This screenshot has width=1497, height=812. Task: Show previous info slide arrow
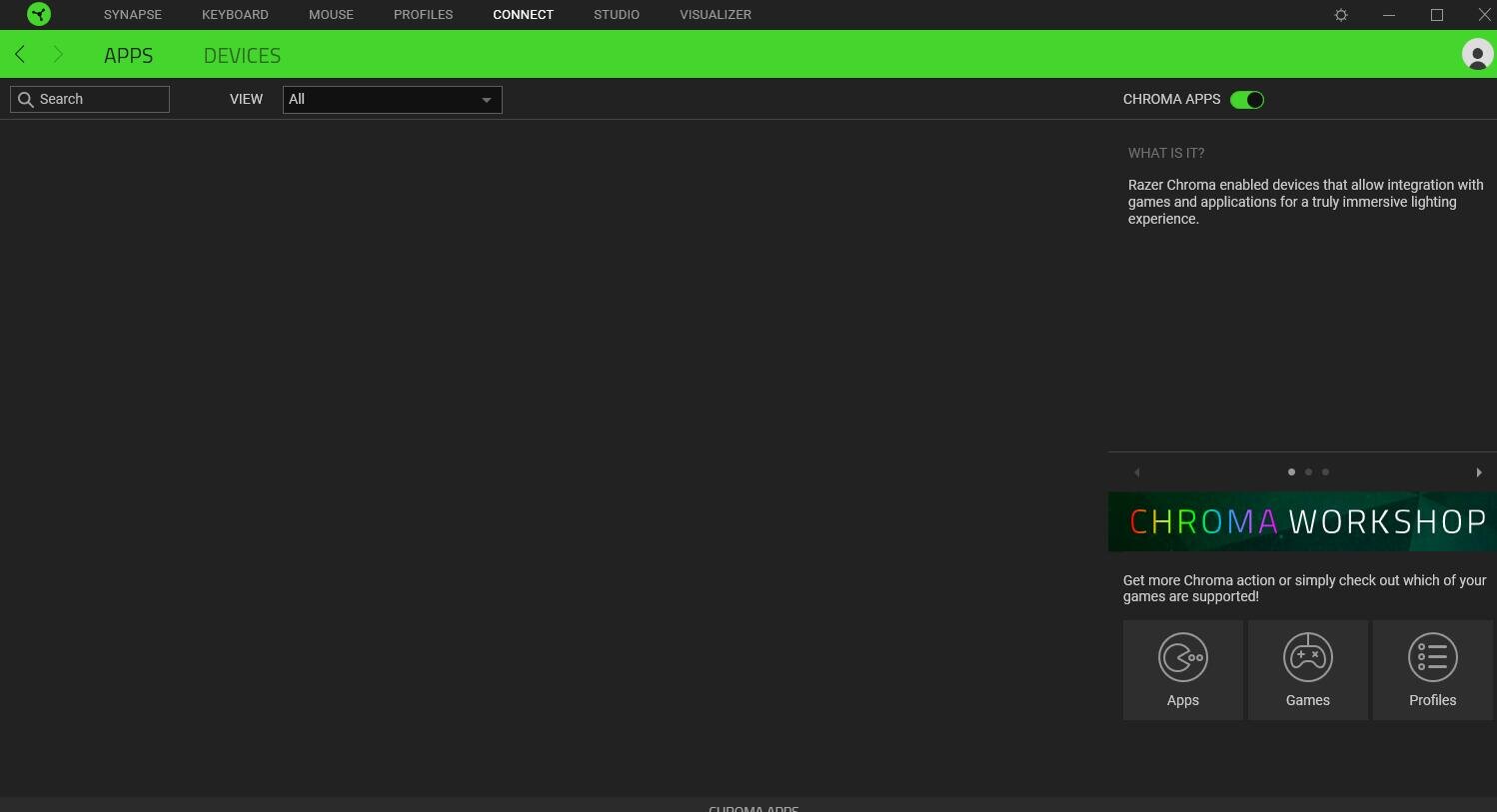click(x=1137, y=472)
